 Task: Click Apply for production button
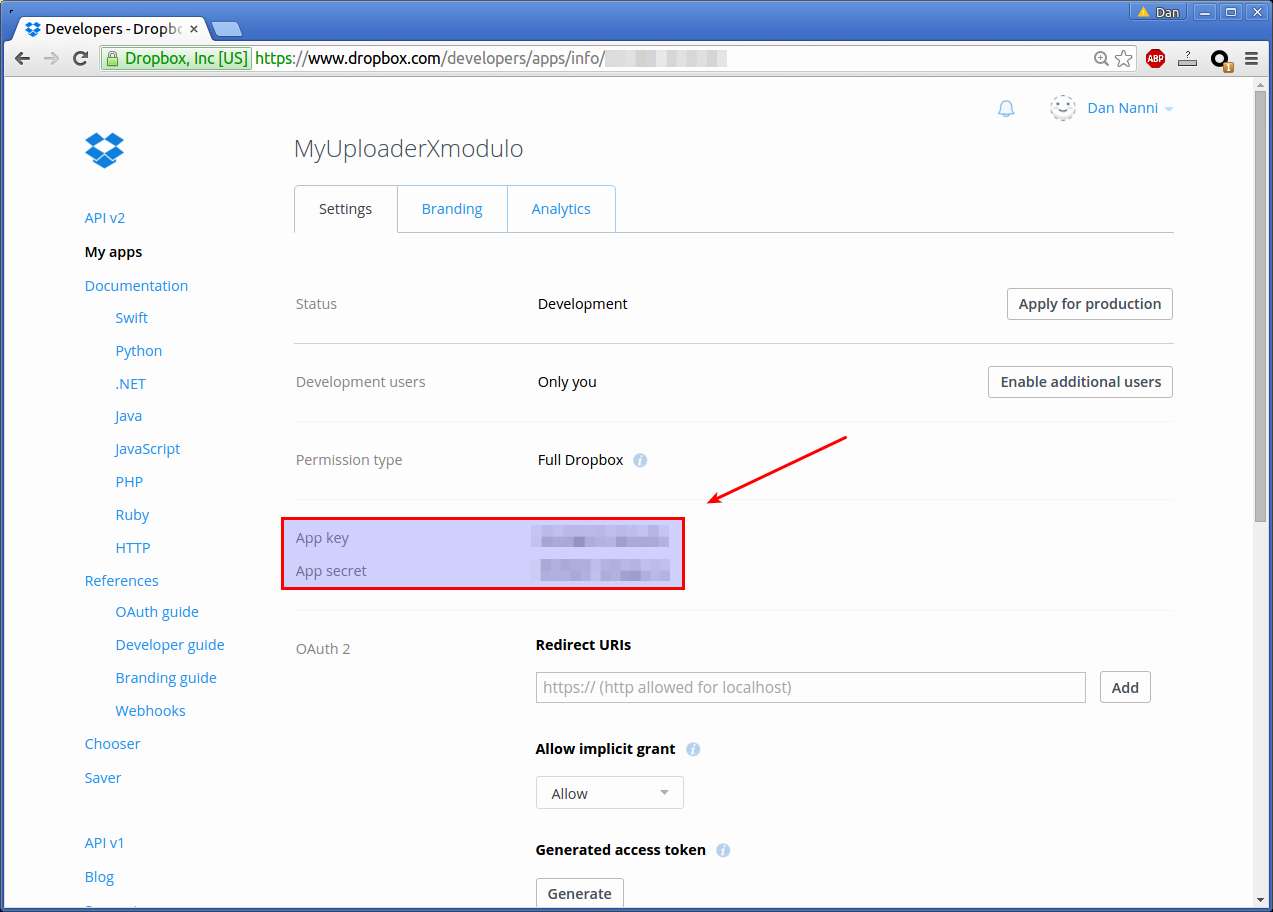[1090, 304]
